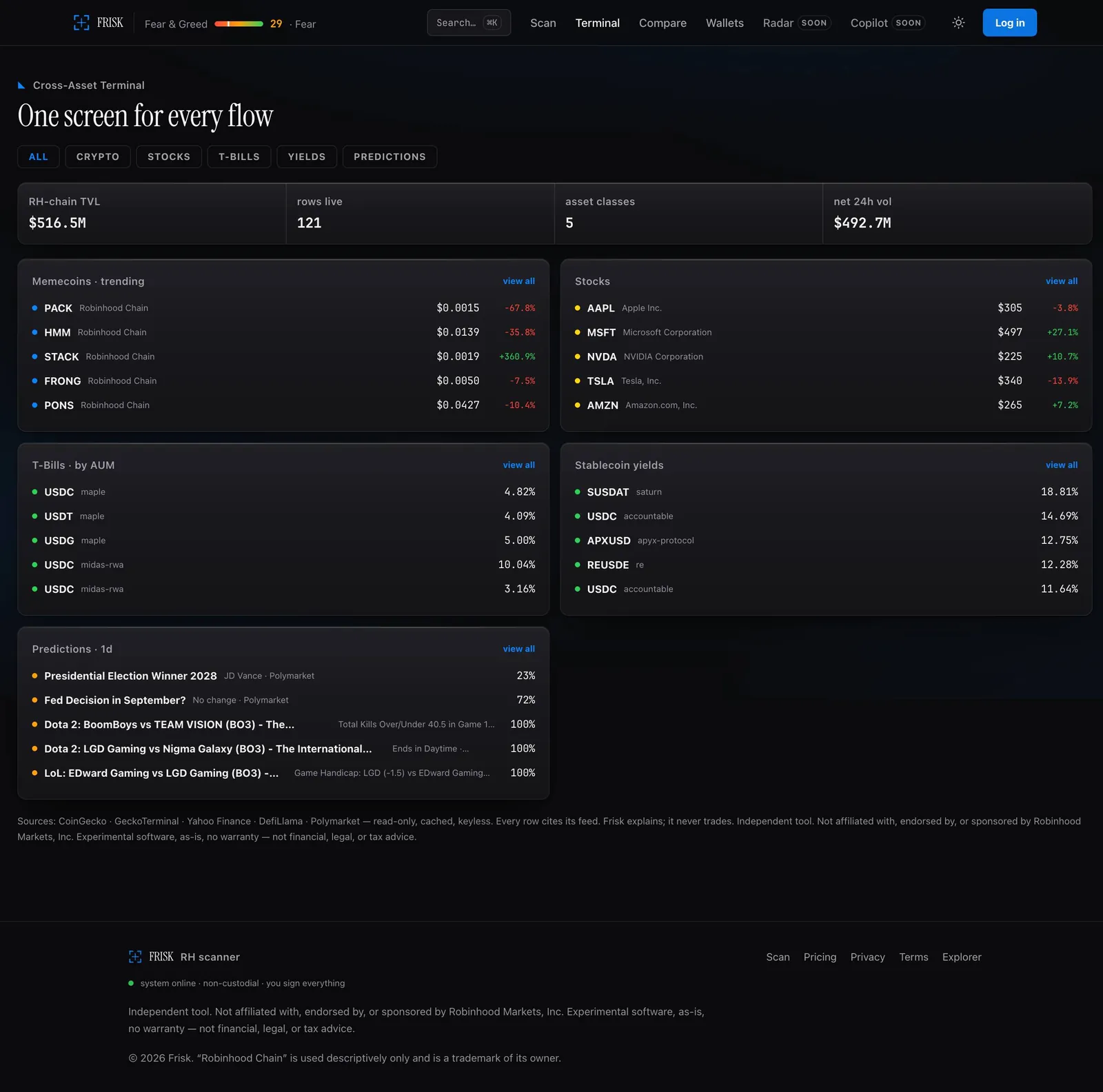Select the ALL filter tab
Image resolution: width=1103 pixels, height=1092 pixels.
pyautogui.click(x=39, y=156)
